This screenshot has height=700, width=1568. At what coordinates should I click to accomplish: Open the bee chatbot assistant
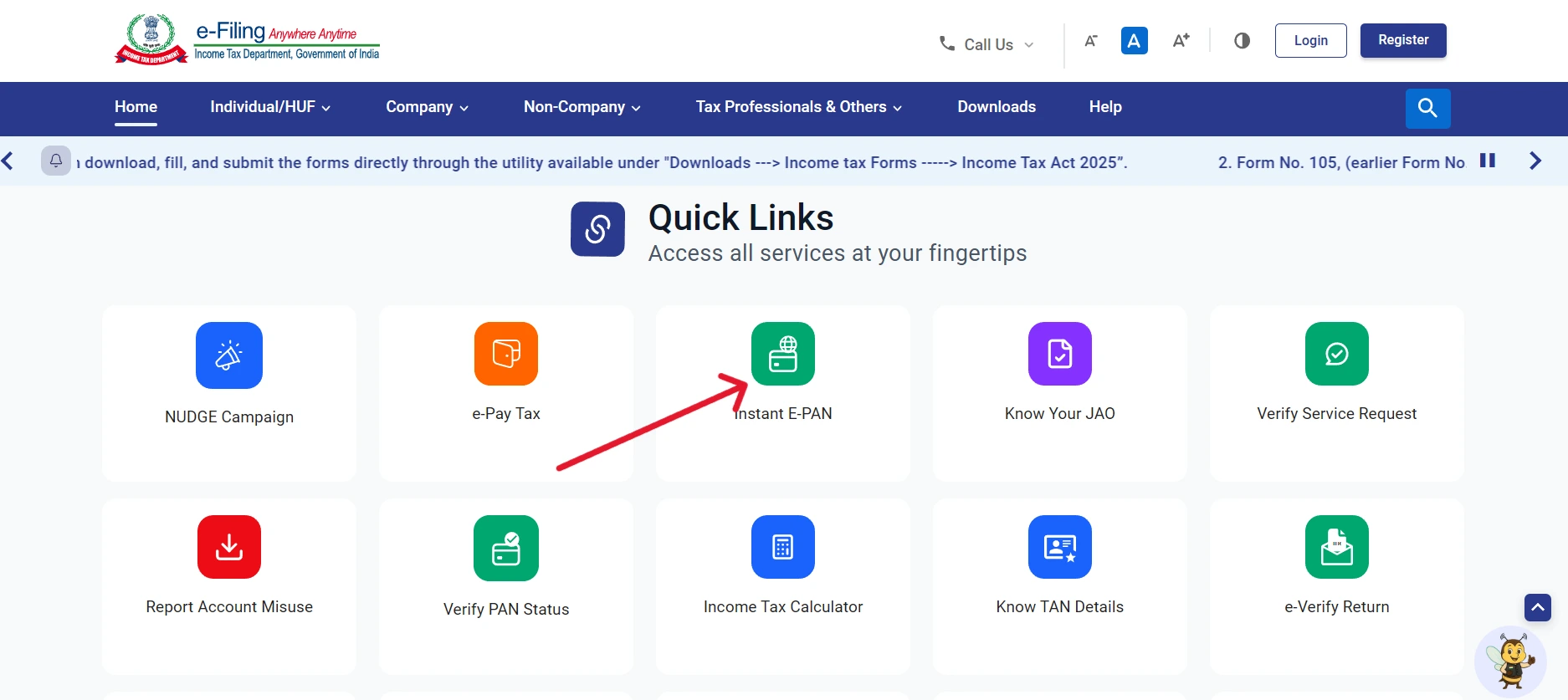pos(1510,661)
